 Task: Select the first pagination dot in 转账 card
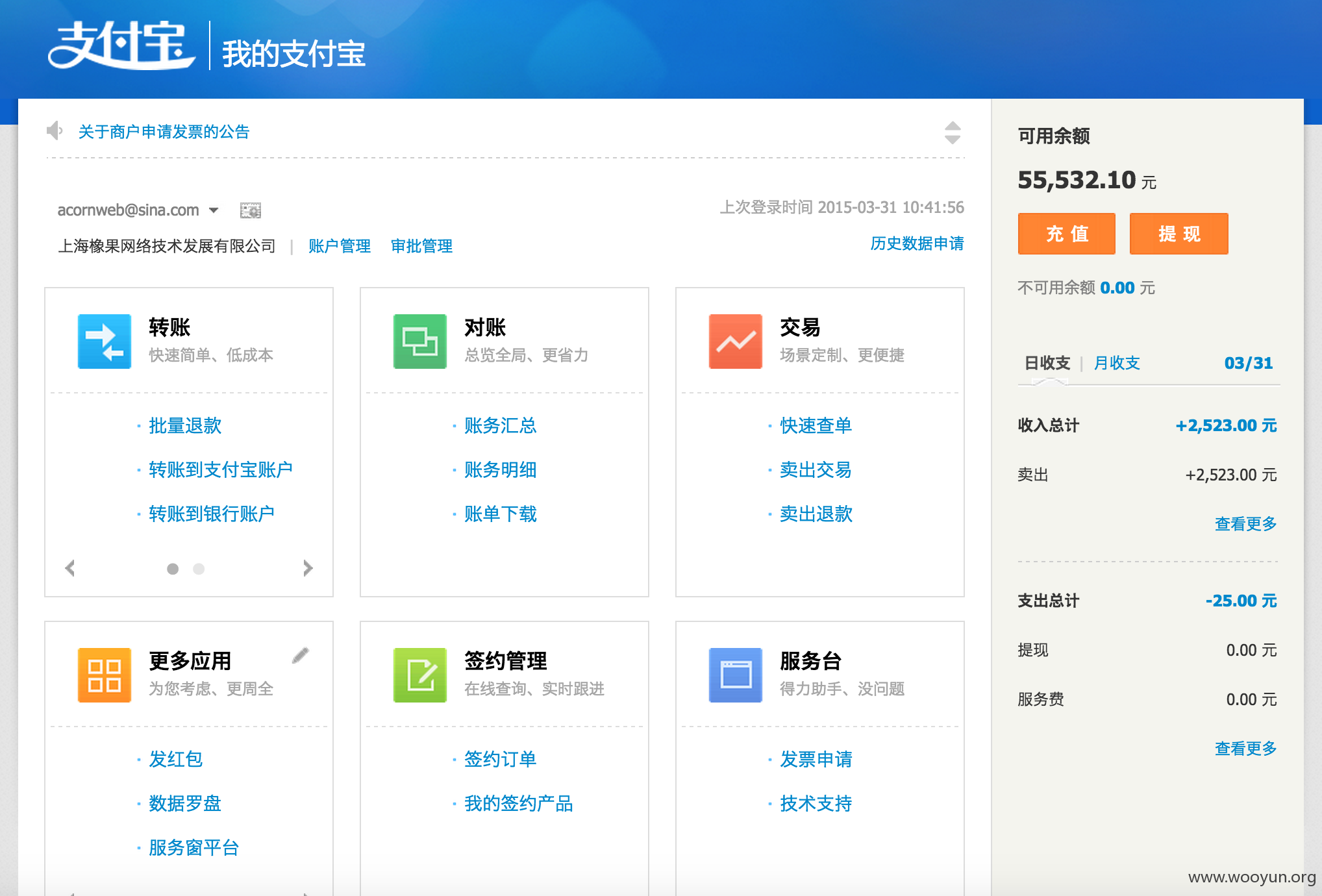173,569
